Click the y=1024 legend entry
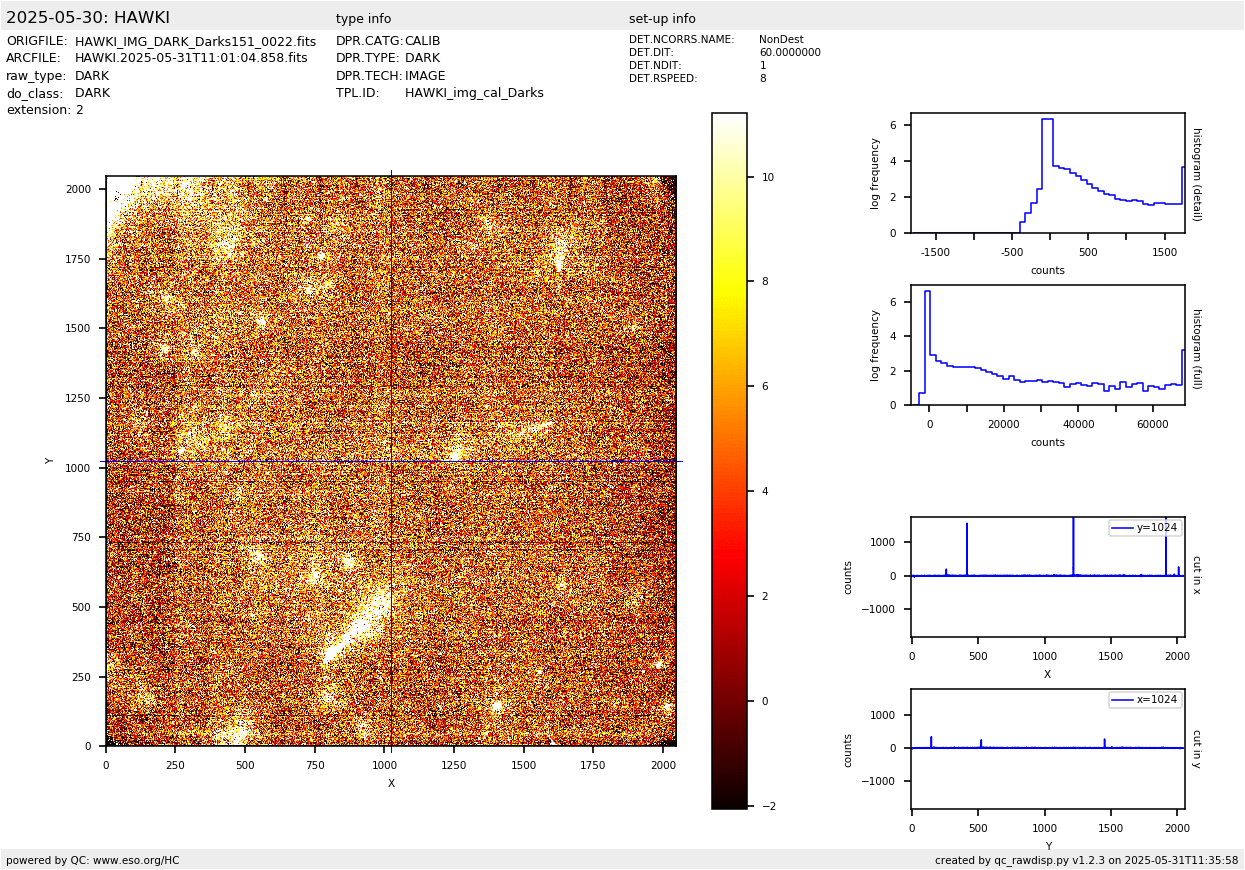The height and width of the screenshot is (870, 1245). pyautogui.click(x=1144, y=528)
